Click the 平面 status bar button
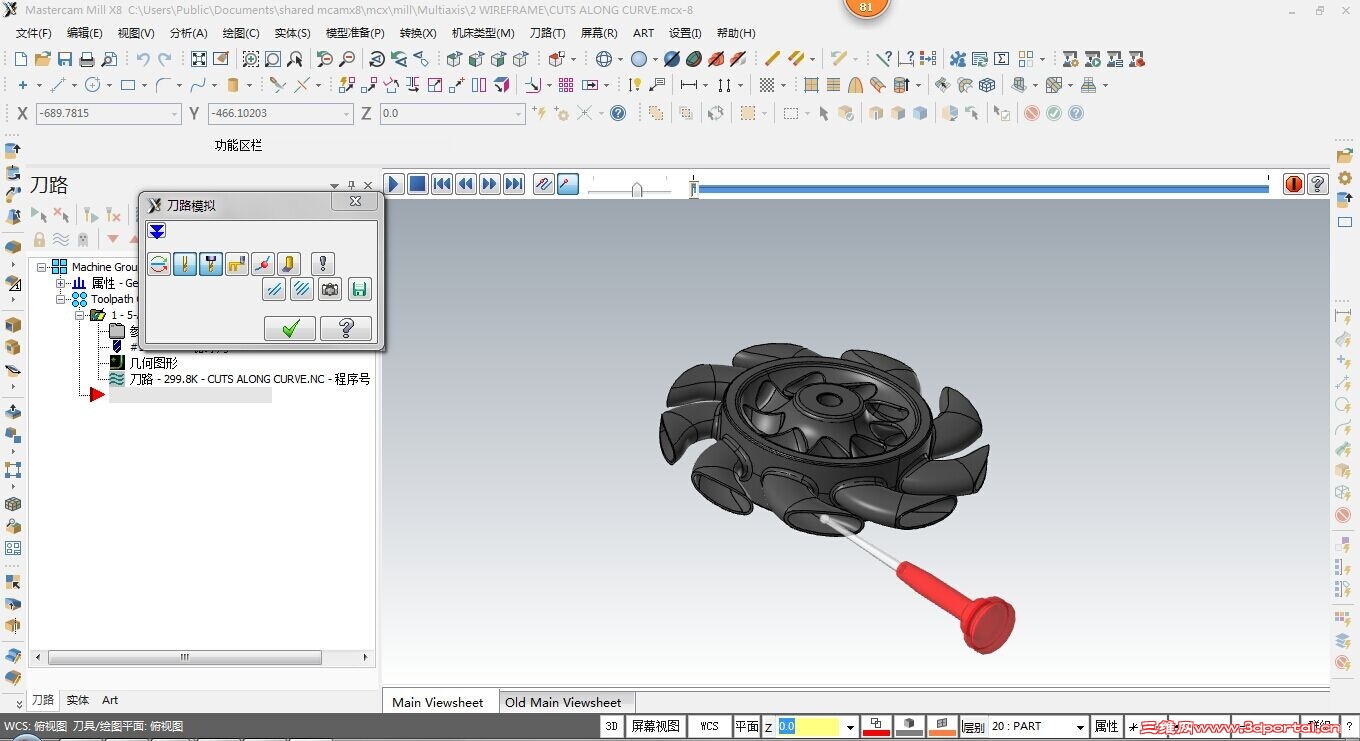Screen dimensions: 1360x741 [x=747, y=726]
